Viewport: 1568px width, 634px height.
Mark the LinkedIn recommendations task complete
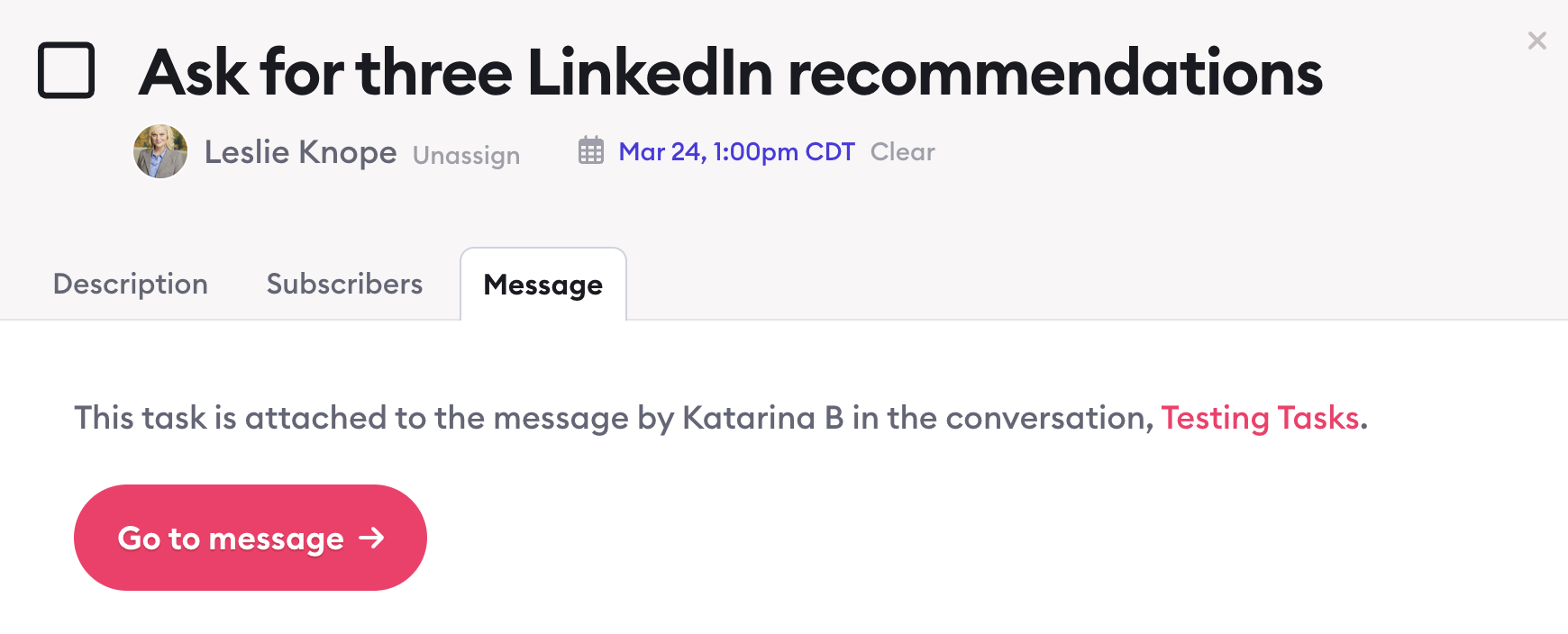coord(66,70)
